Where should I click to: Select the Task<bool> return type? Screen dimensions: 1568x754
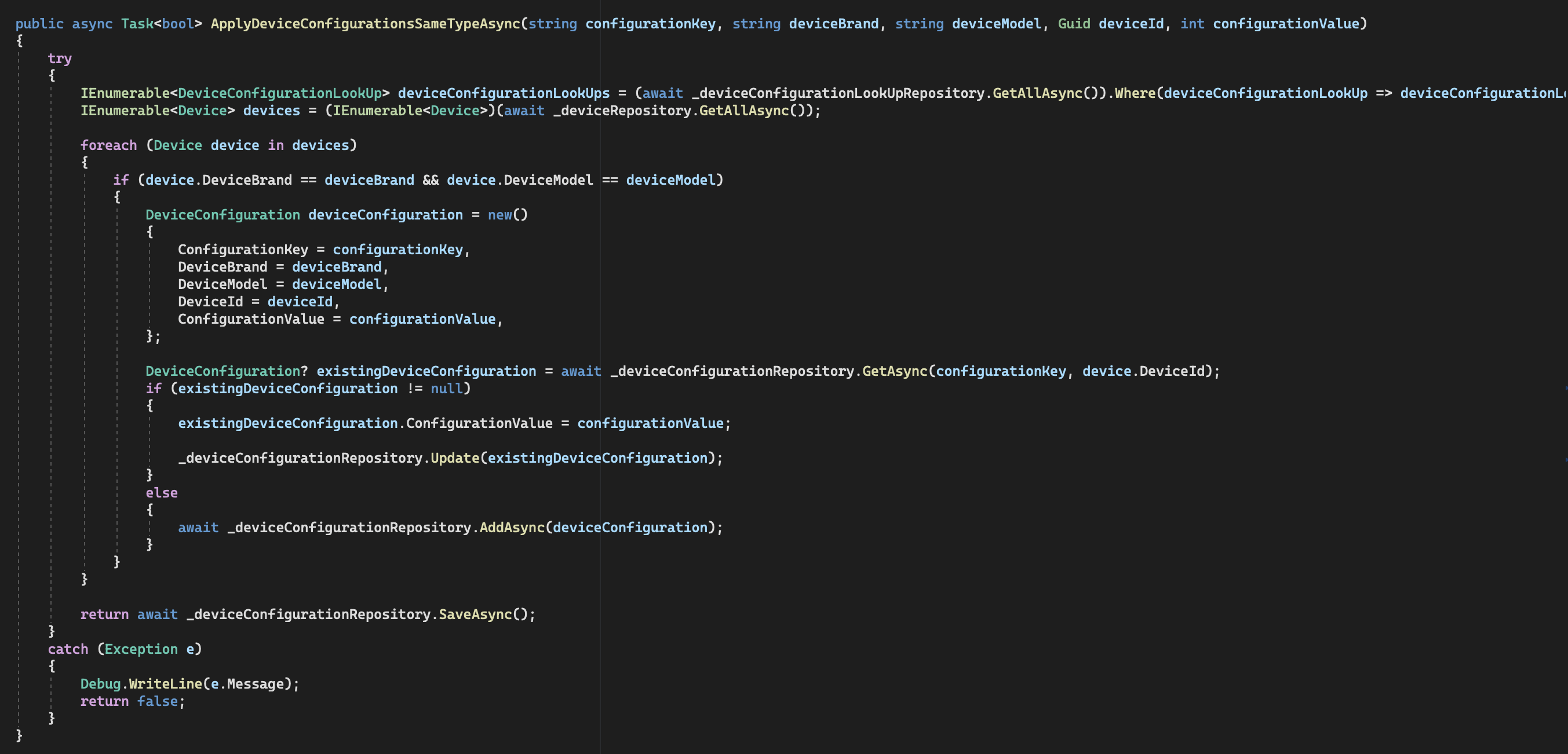161,23
